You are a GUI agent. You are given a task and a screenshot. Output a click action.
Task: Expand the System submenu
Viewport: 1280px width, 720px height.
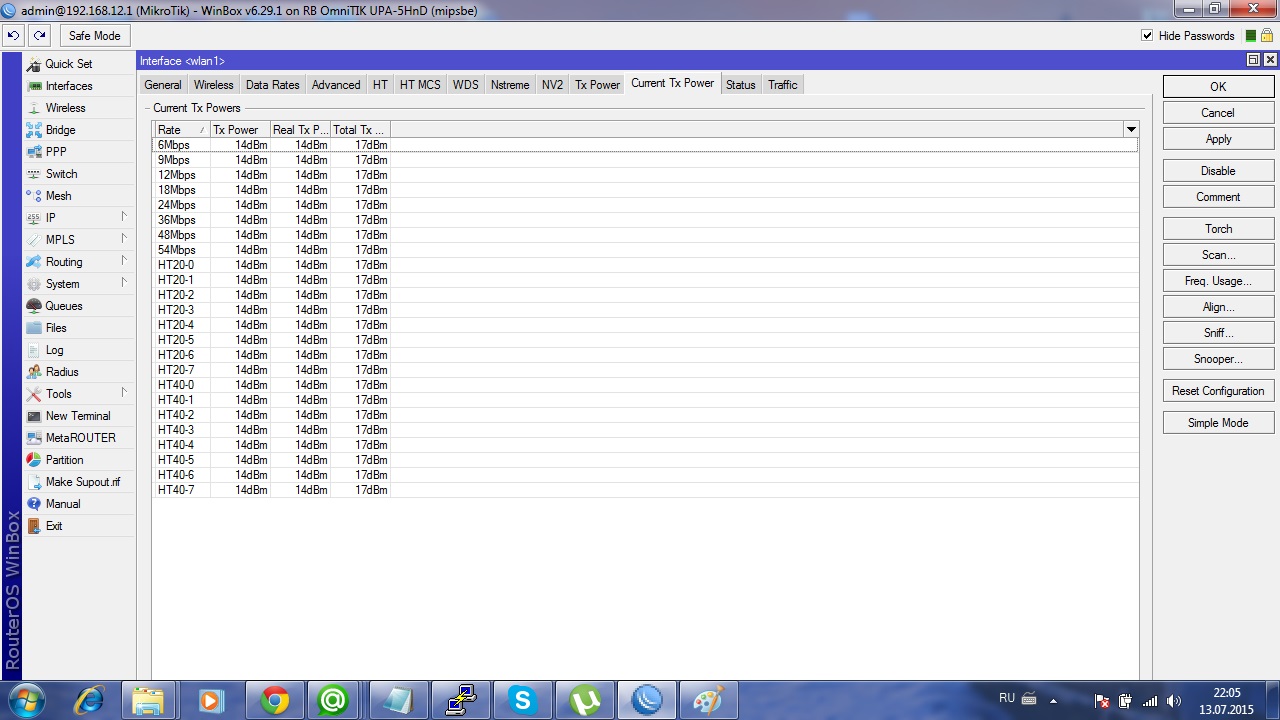[x=124, y=283]
